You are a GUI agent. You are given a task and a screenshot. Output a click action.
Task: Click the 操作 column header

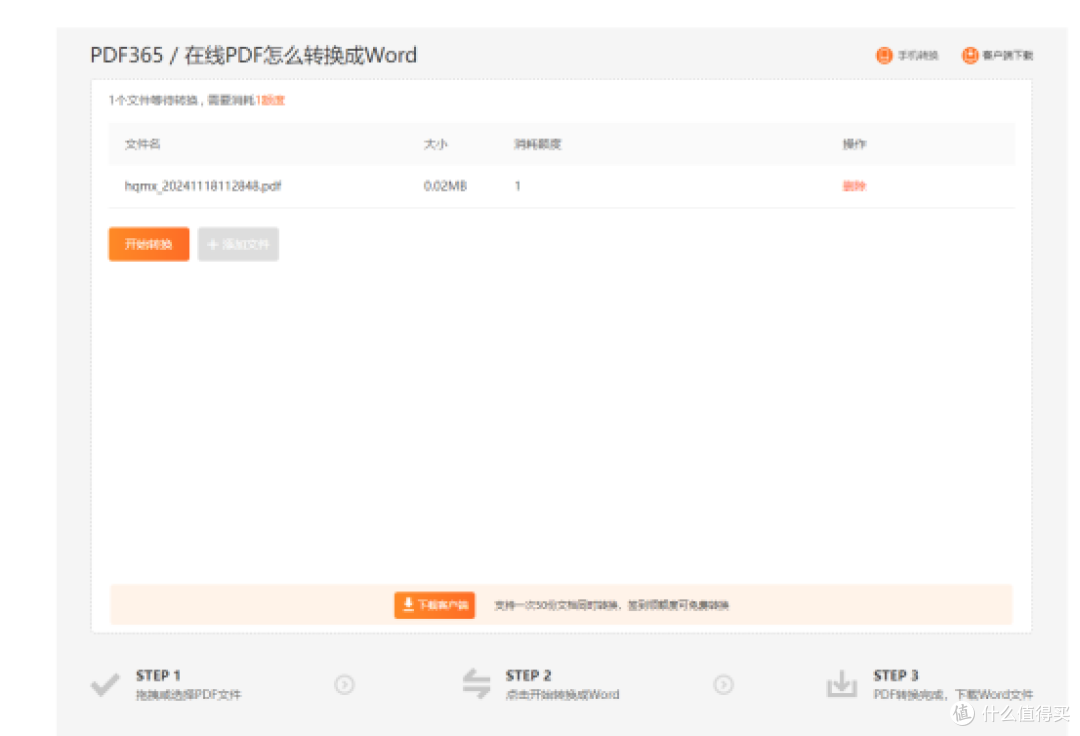(x=855, y=144)
